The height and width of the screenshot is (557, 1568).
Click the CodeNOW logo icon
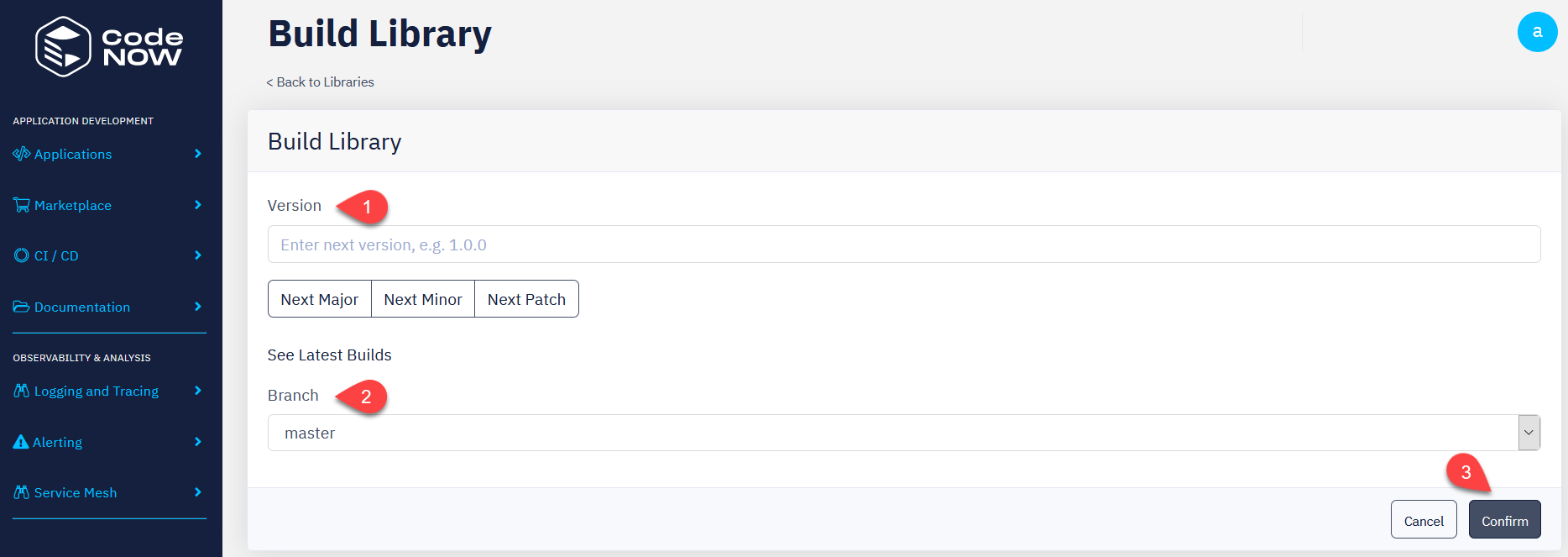(63, 46)
